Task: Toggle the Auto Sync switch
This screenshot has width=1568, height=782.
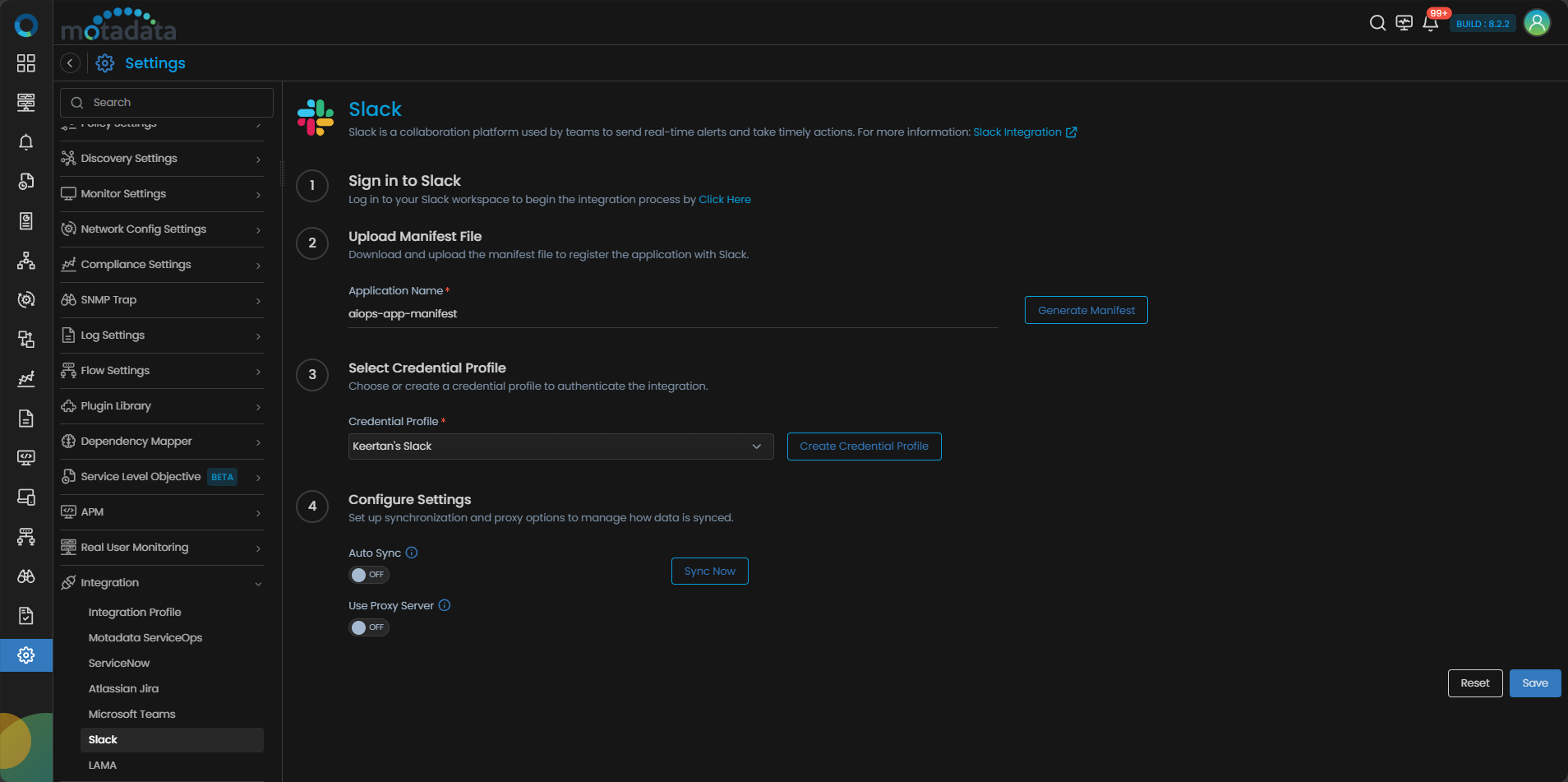Action: click(369, 575)
